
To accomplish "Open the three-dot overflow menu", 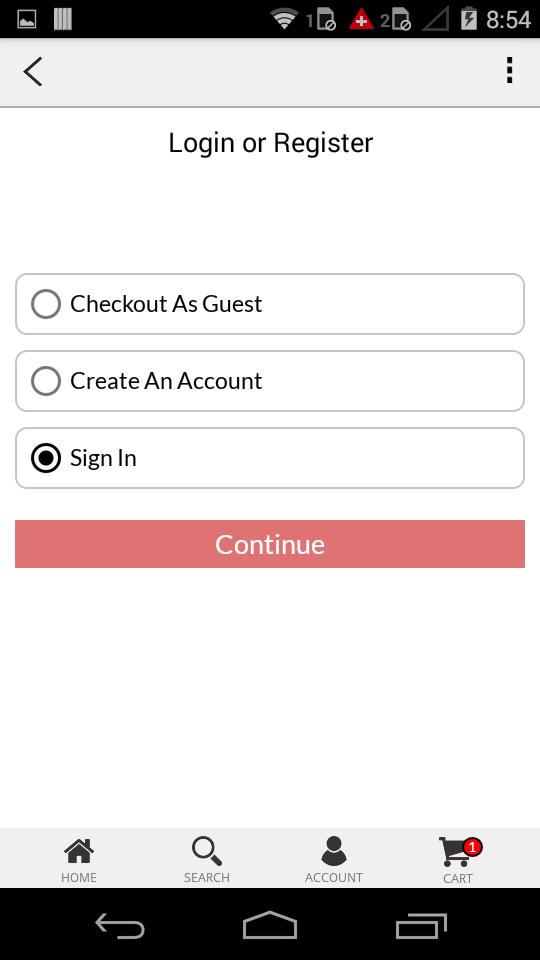I will coord(509,70).
